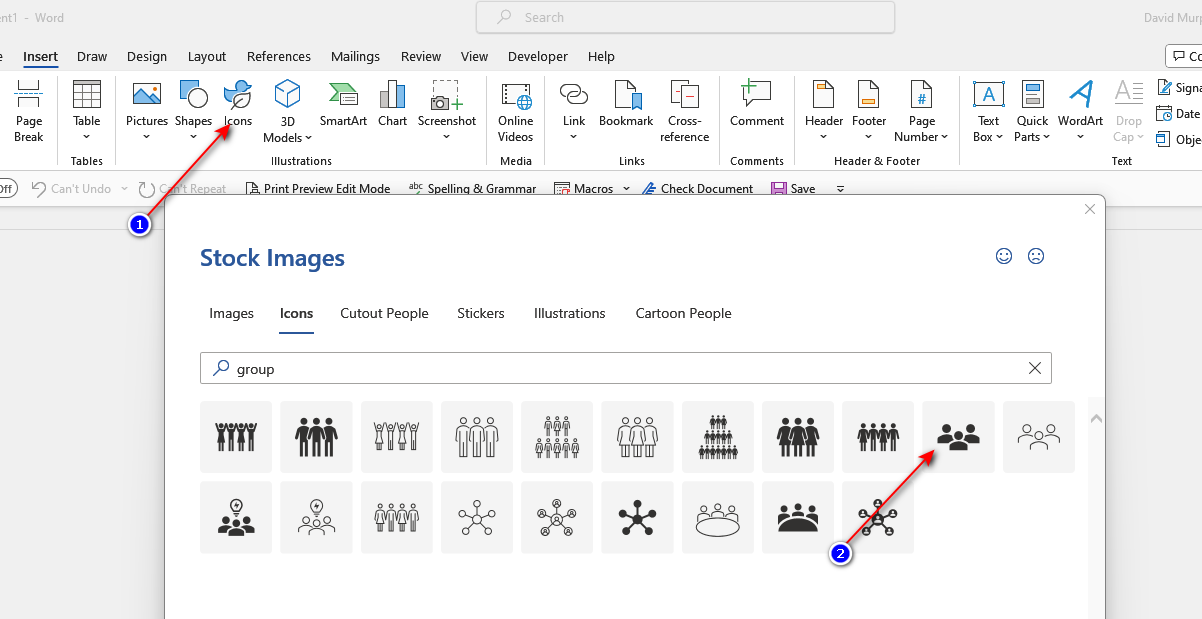Image resolution: width=1202 pixels, height=619 pixels.
Task: Select the solid hub network icon
Action: point(637,517)
